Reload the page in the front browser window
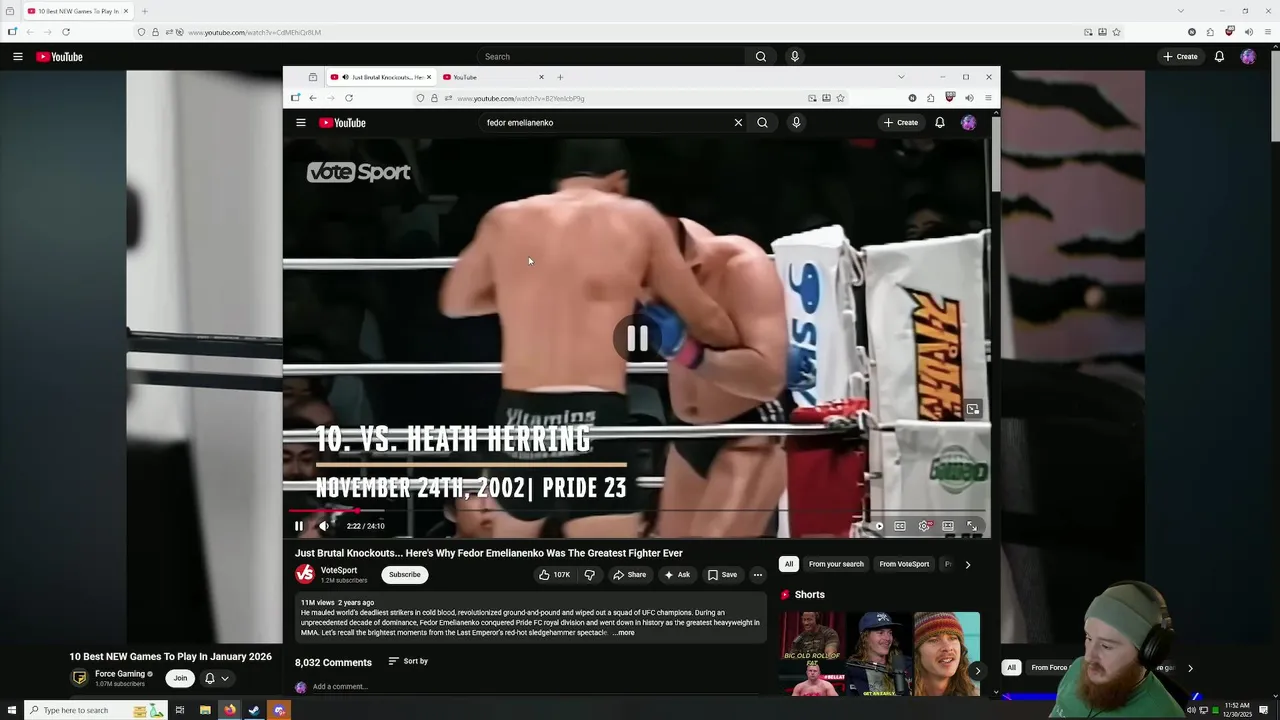This screenshot has width=1280, height=720. point(349,98)
